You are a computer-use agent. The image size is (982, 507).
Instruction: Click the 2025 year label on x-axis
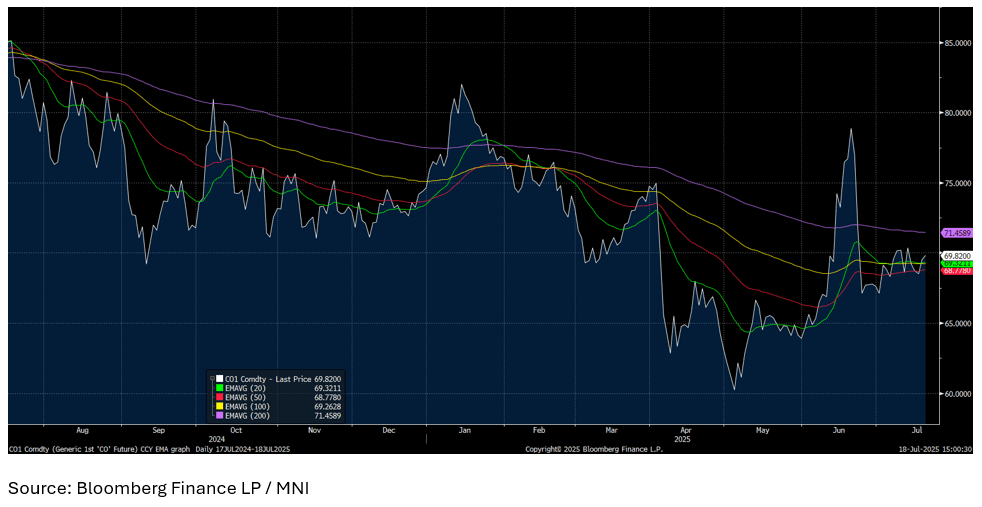pyautogui.click(x=684, y=439)
